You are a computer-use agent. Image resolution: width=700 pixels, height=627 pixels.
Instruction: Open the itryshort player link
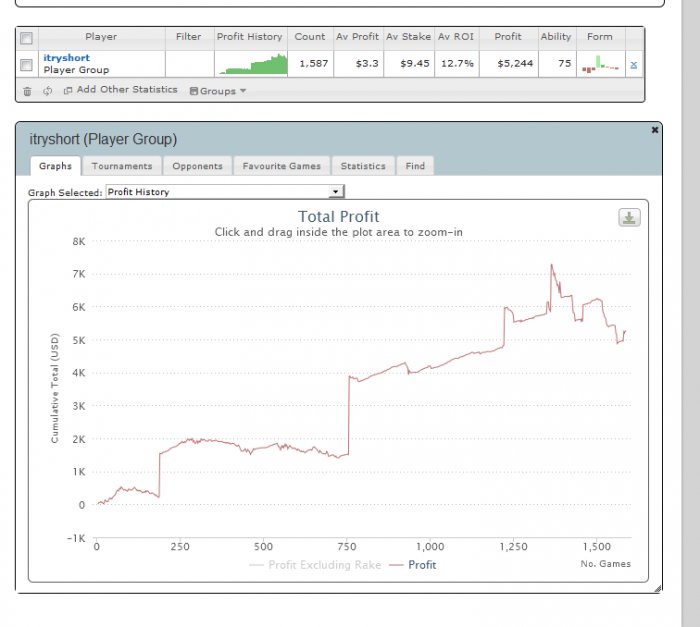pyautogui.click(x=67, y=58)
